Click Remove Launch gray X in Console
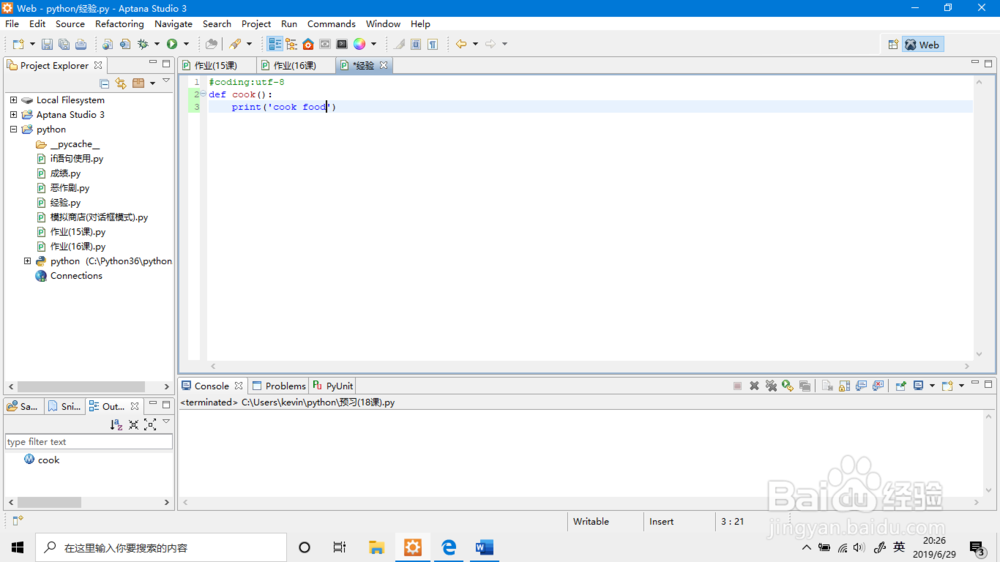1000x562 pixels. tap(754, 386)
